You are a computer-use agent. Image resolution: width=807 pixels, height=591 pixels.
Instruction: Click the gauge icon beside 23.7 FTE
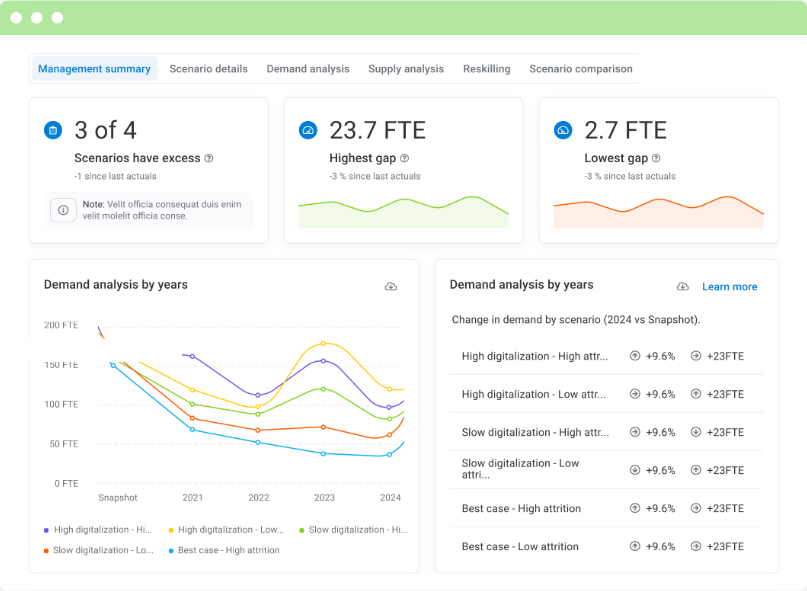(308, 130)
